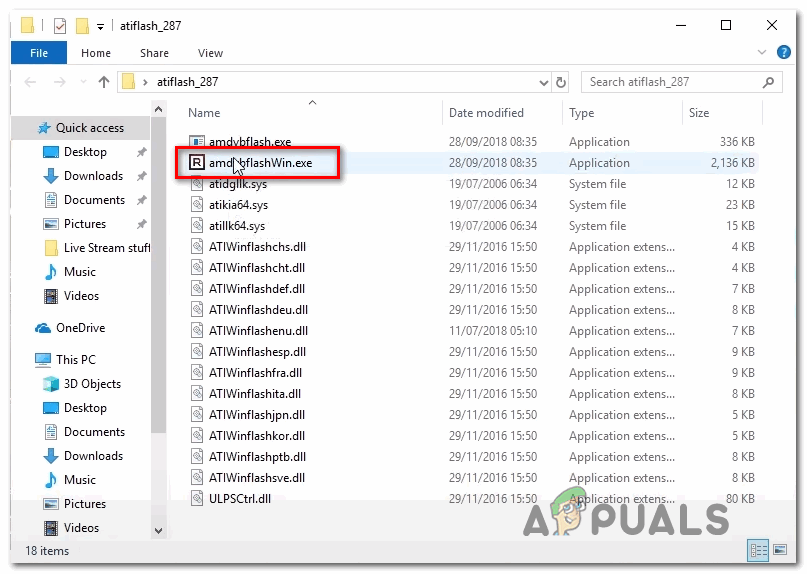Click the OneDrive cloud icon
Viewport: 807px width, 574px height.
click(x=43, y=328)
